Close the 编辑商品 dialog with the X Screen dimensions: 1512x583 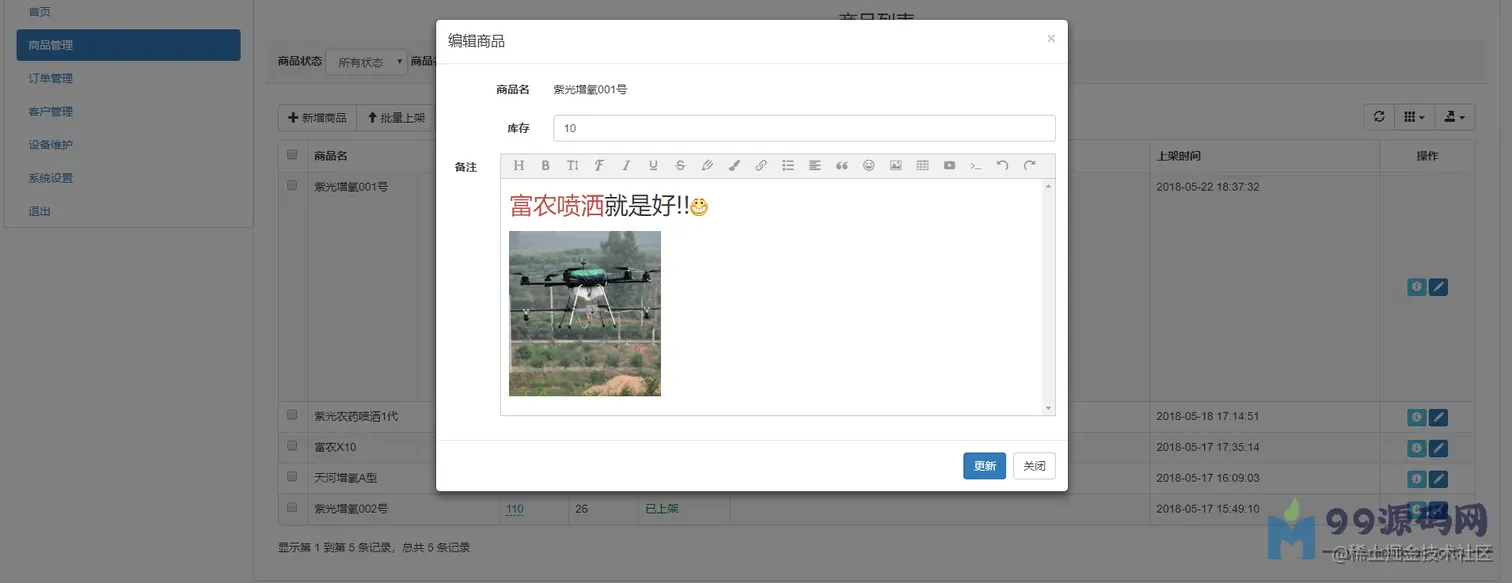point(1051,39)
